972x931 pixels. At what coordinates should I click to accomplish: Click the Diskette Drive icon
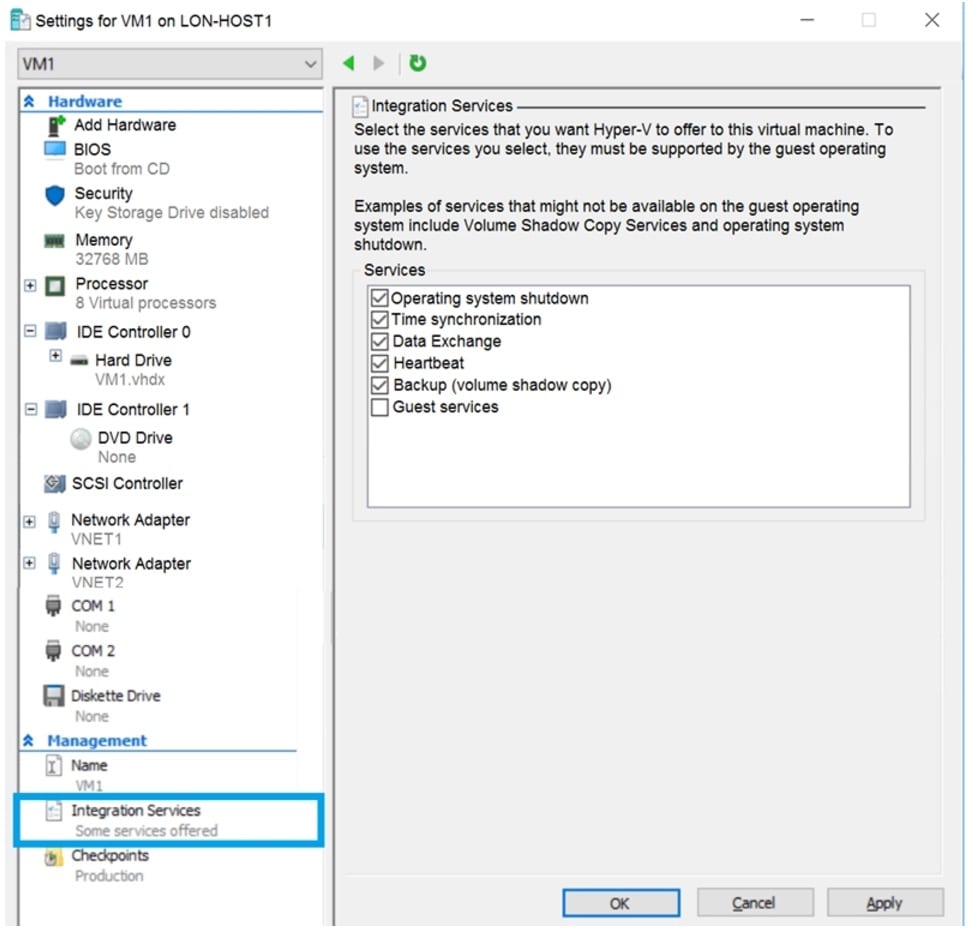coord(54,695)
